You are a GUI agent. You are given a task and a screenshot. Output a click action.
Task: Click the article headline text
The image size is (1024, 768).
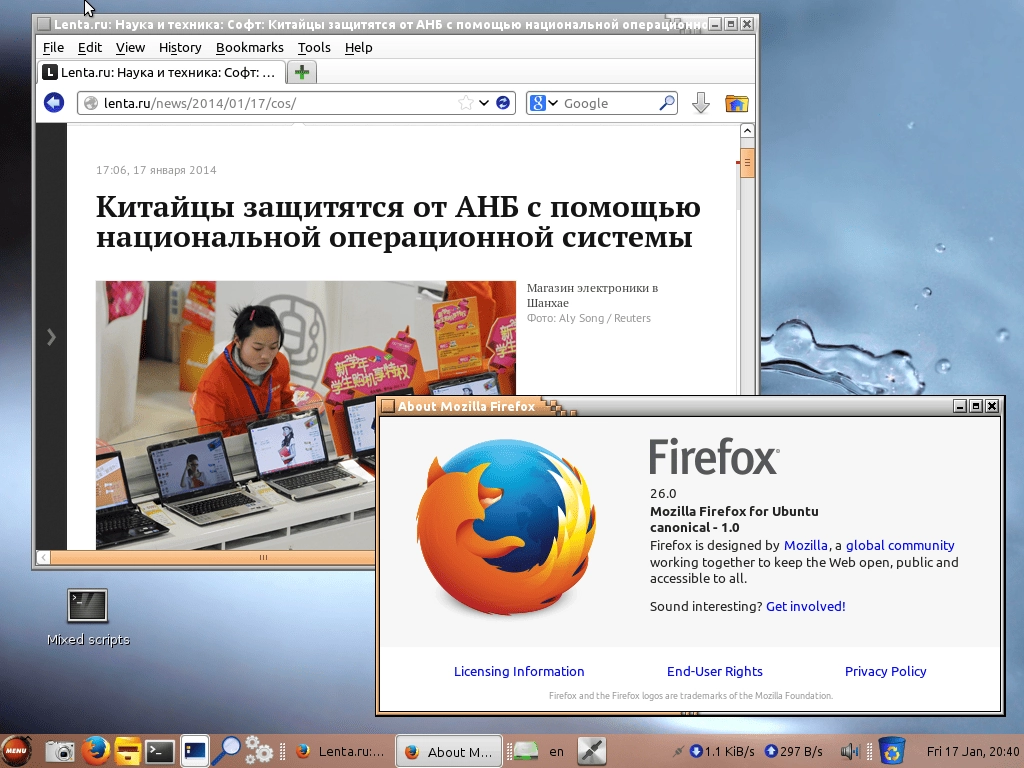(398, 221)
